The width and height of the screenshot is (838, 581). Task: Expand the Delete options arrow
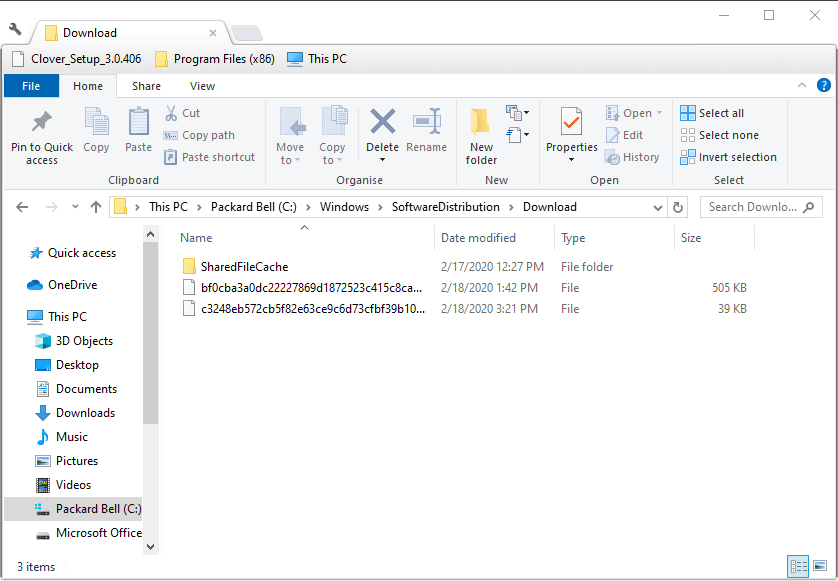pos(382,160)
